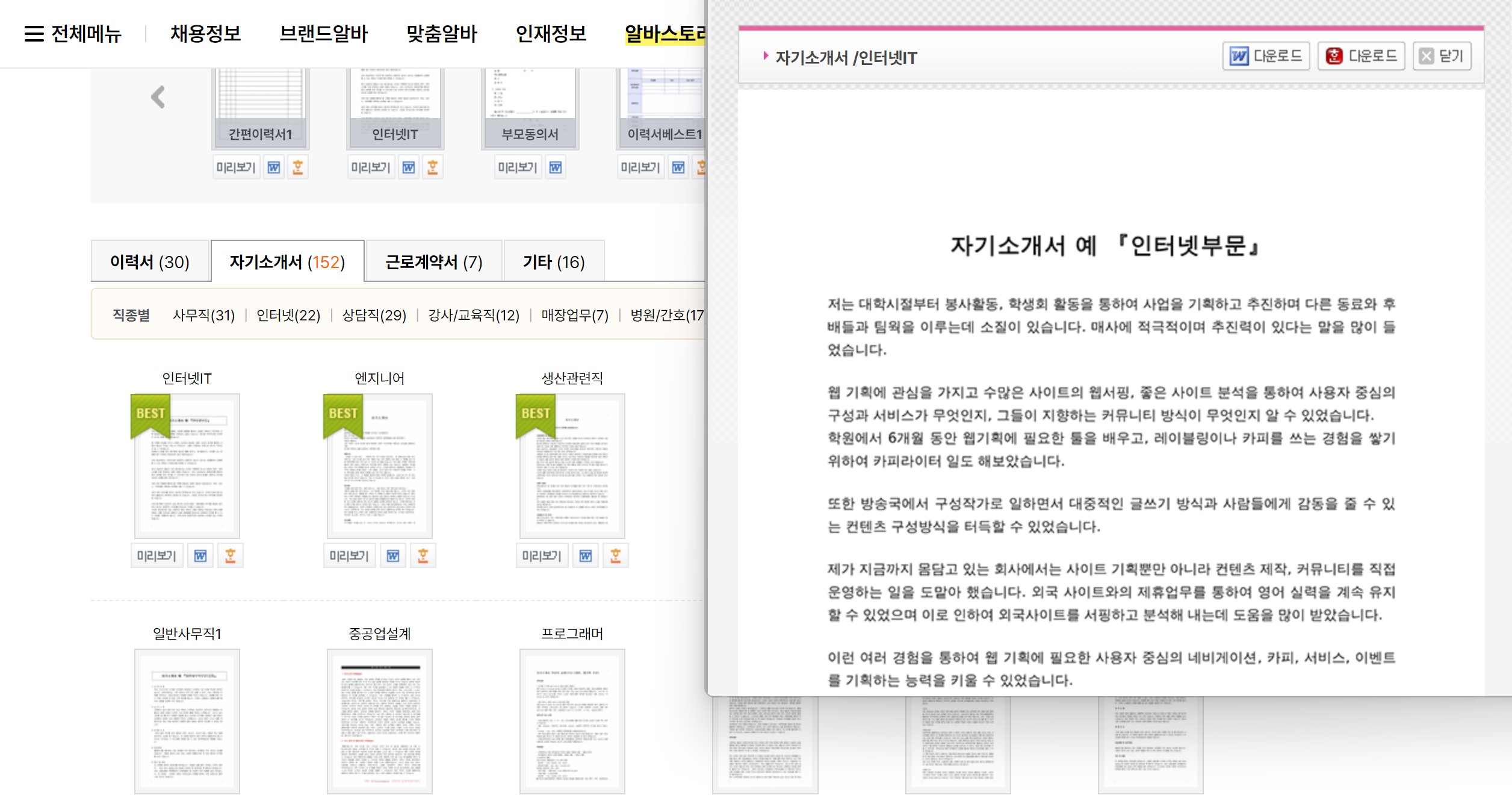Filter by 사무직(31) job category
Viewport: 1512px width, 795px height.
[203, 315]
